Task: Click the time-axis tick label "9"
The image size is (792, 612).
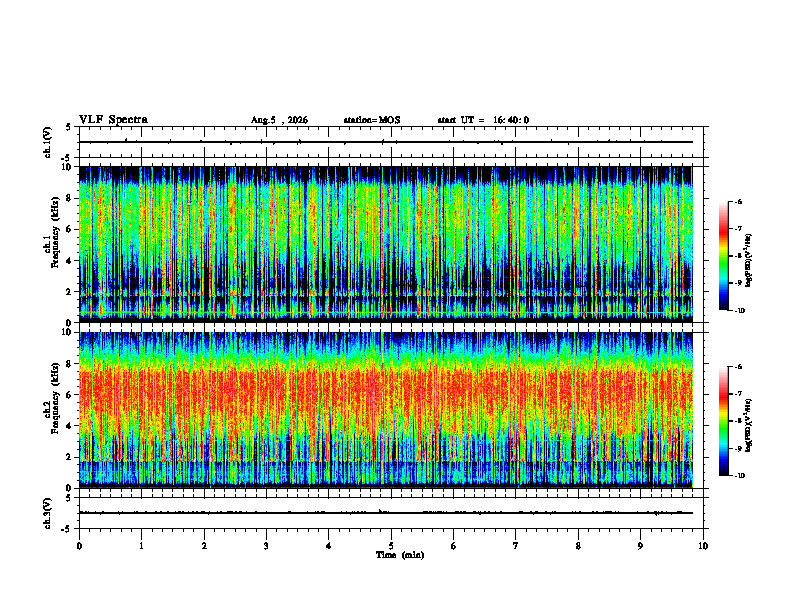Action: pos(640,546)
